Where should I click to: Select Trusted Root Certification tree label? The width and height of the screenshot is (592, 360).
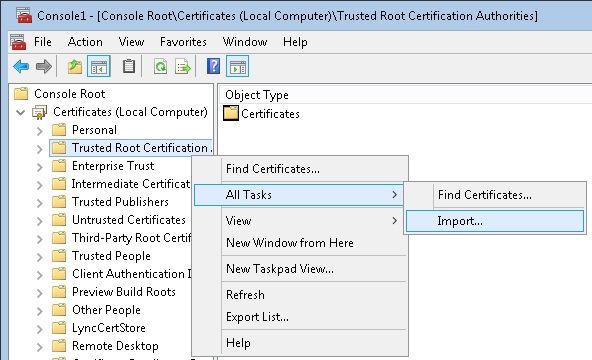tap(142, 148)
